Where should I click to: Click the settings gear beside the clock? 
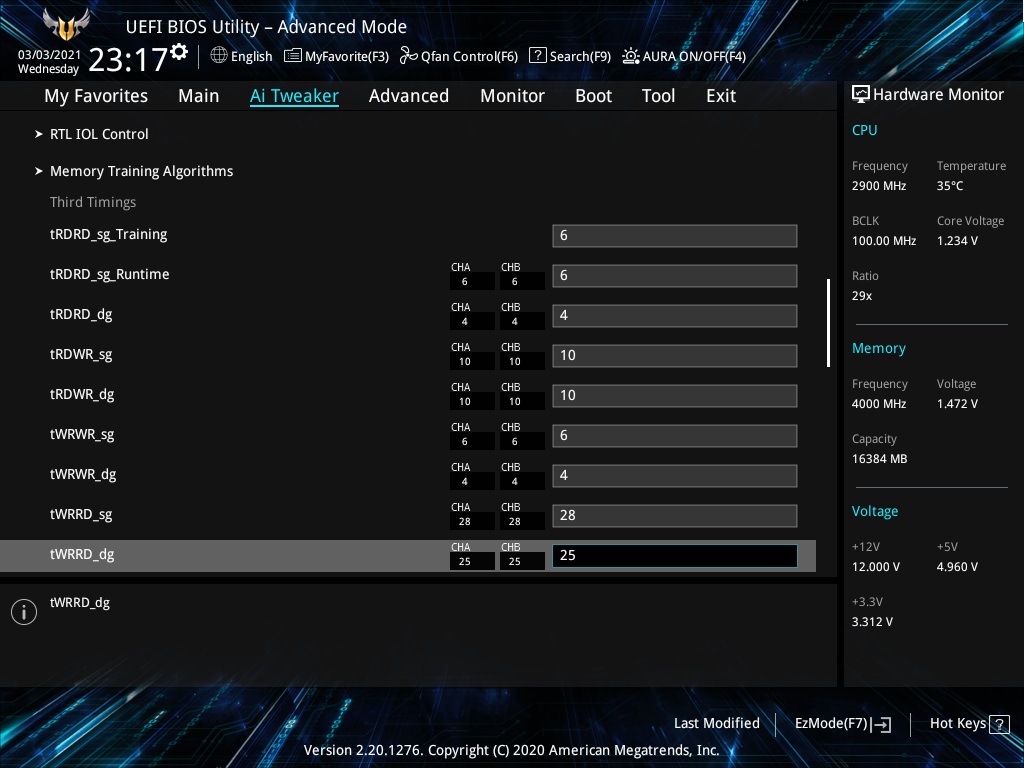[179, 52]
